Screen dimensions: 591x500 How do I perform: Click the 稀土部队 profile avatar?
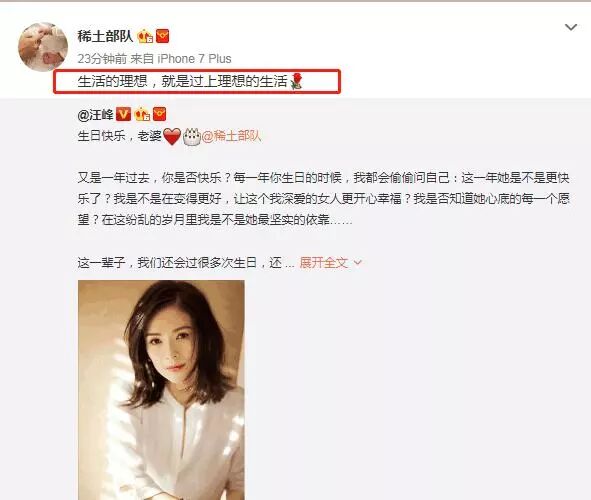click(x=43, y=47)
